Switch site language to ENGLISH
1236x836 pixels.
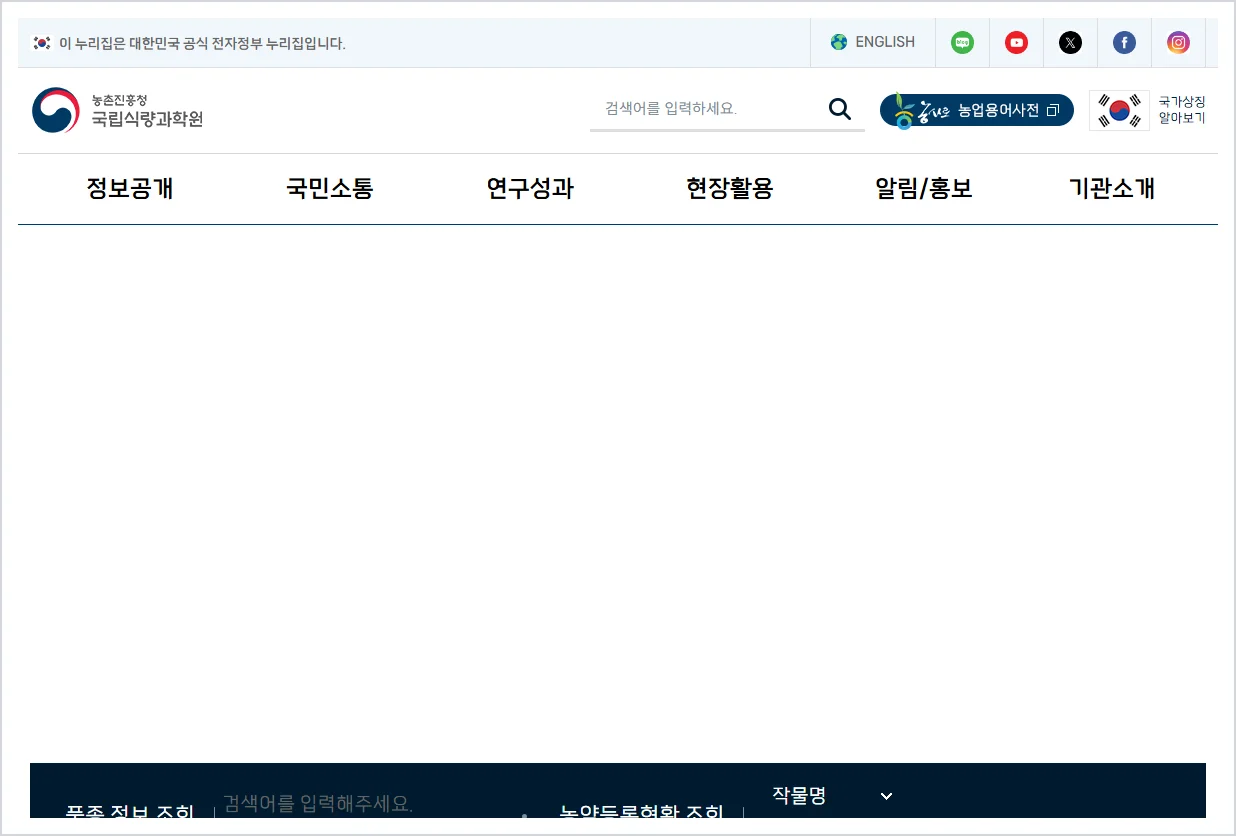click(x=873, y=42)
